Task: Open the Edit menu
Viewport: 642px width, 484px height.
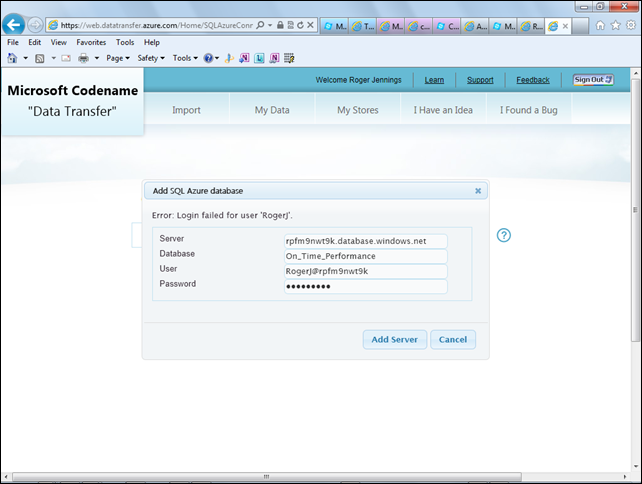Action: 34,42
